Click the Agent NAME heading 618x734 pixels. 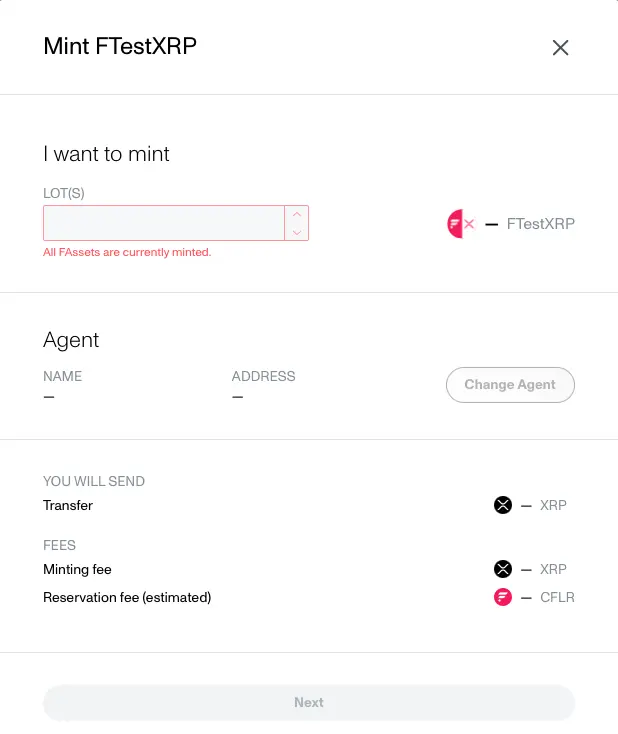click(62, 376)
